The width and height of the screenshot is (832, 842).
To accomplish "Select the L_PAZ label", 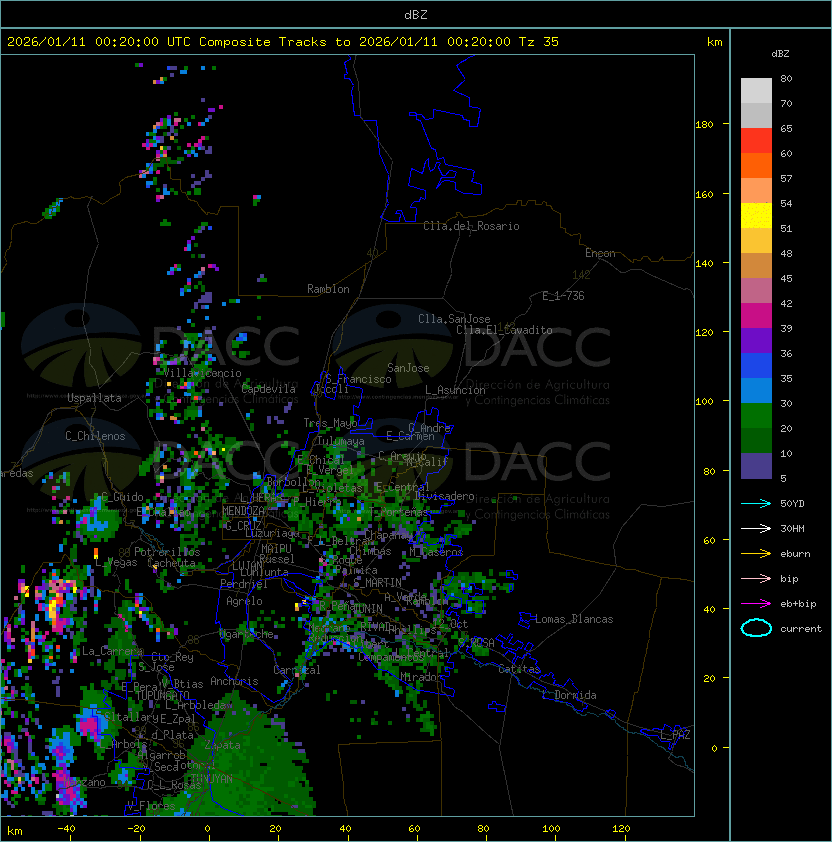I will pyautogui.click(x=675, y=735).
